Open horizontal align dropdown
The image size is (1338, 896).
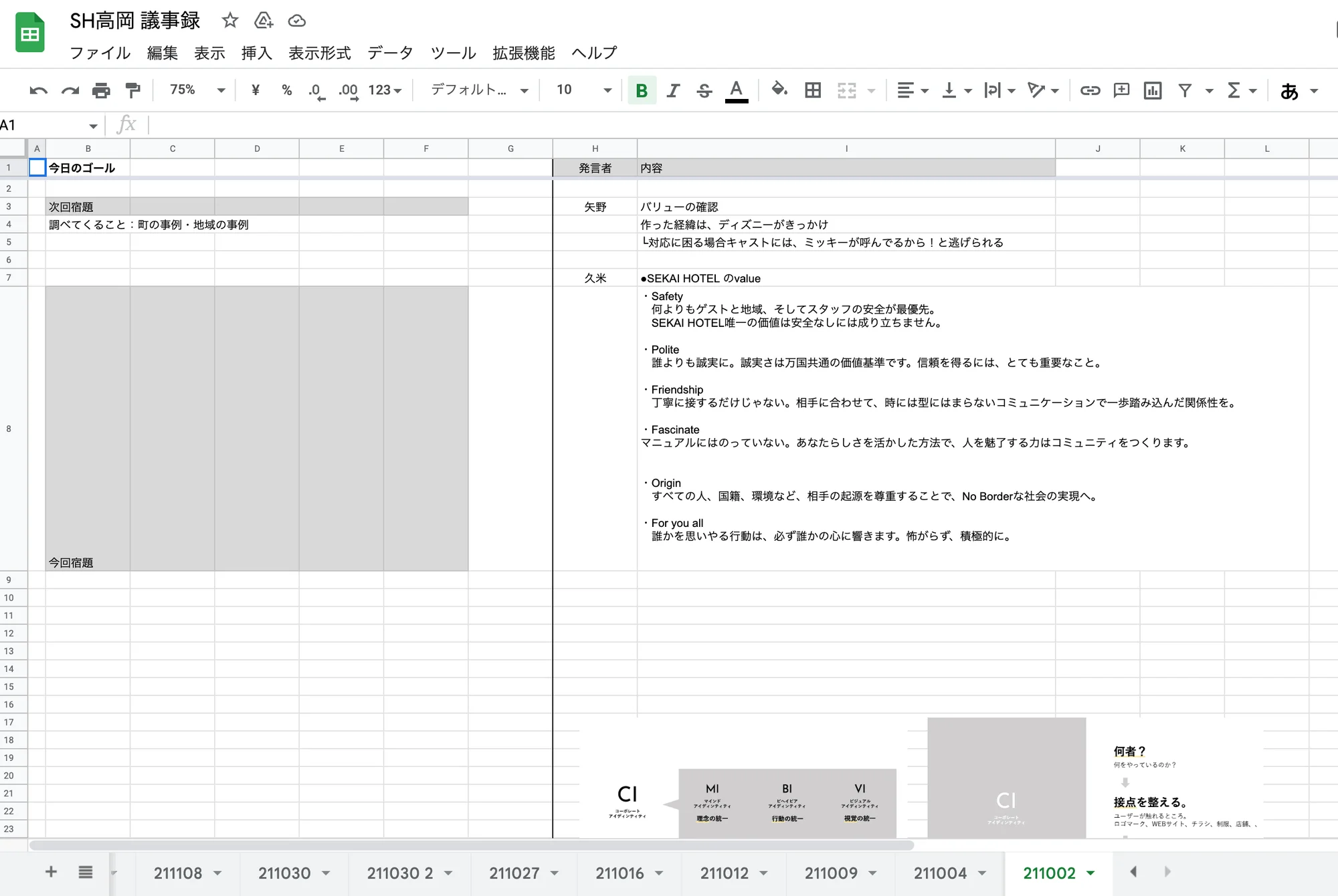913,90
